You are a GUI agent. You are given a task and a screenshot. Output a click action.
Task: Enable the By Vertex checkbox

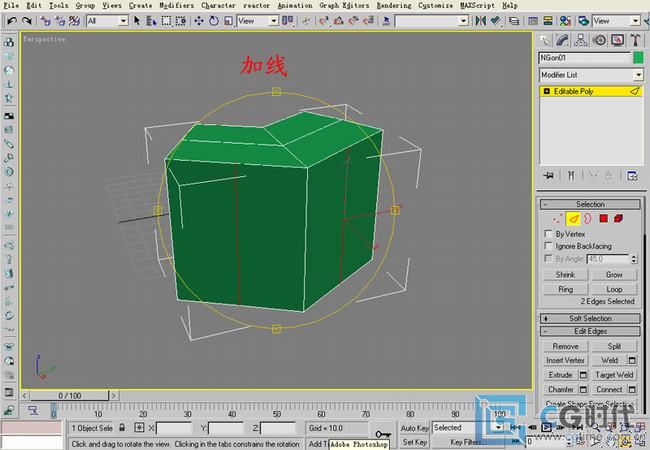[548, 234]
